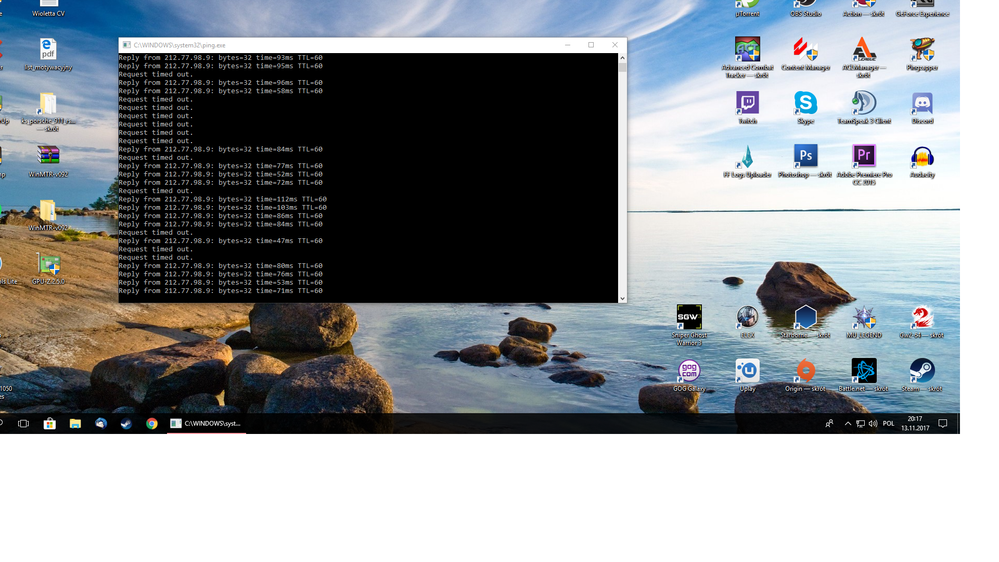The width and height of the screenshot is (999, 562).
Task: Open Adobe Premiere Pro shortcut
Action: pos(864,157)
